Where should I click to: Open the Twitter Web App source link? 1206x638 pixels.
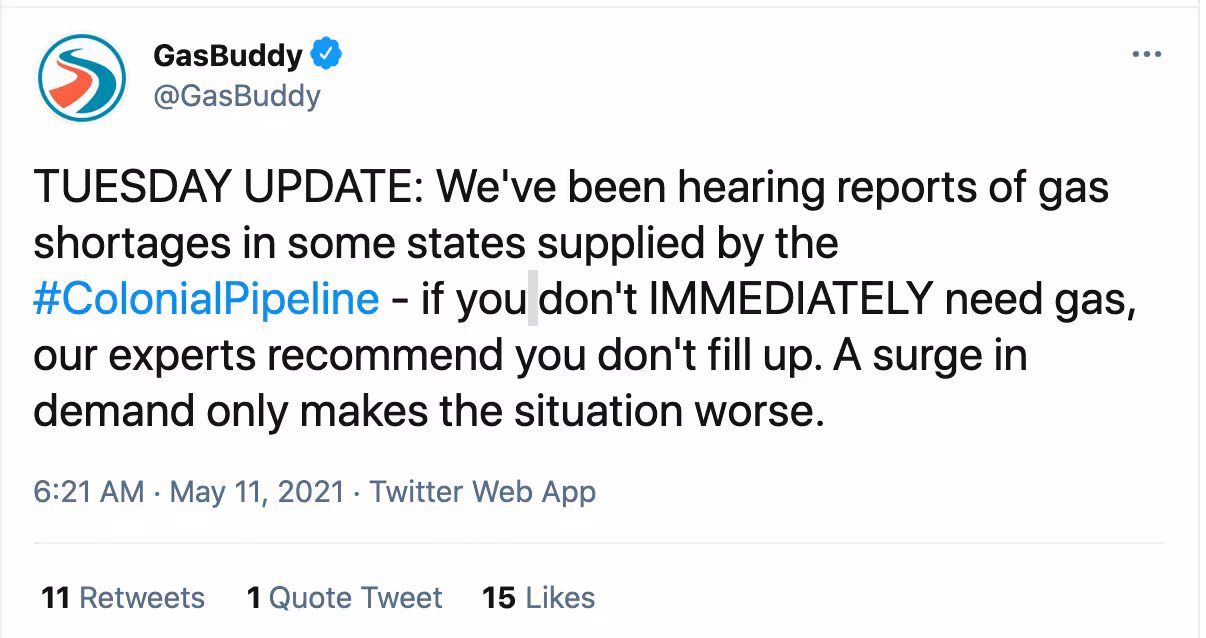coord(483,492)
